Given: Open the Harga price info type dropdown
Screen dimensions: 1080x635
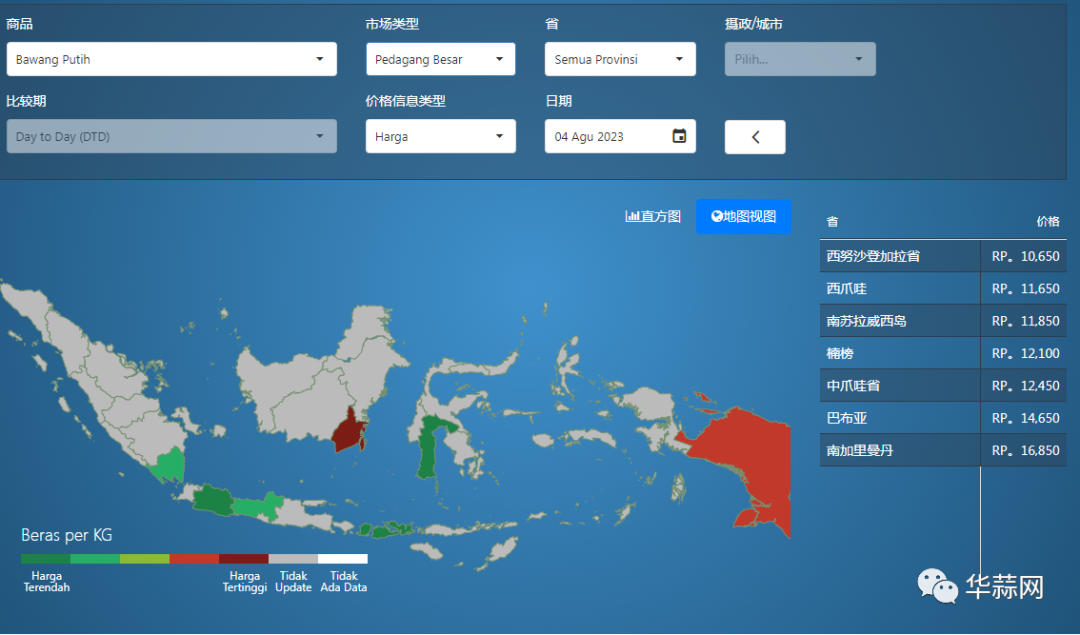Looking at the screenshot, I should 440,136.
